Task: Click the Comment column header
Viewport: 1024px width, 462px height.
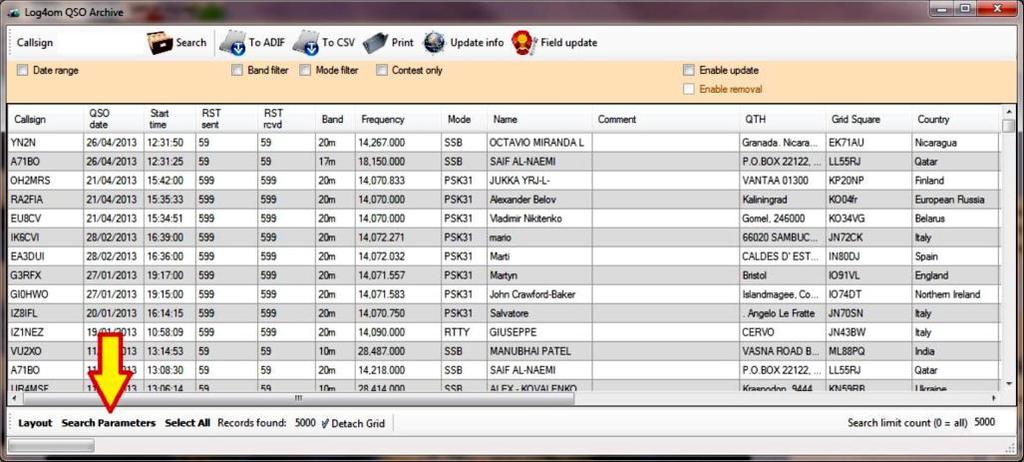Action: click(665, 120)
